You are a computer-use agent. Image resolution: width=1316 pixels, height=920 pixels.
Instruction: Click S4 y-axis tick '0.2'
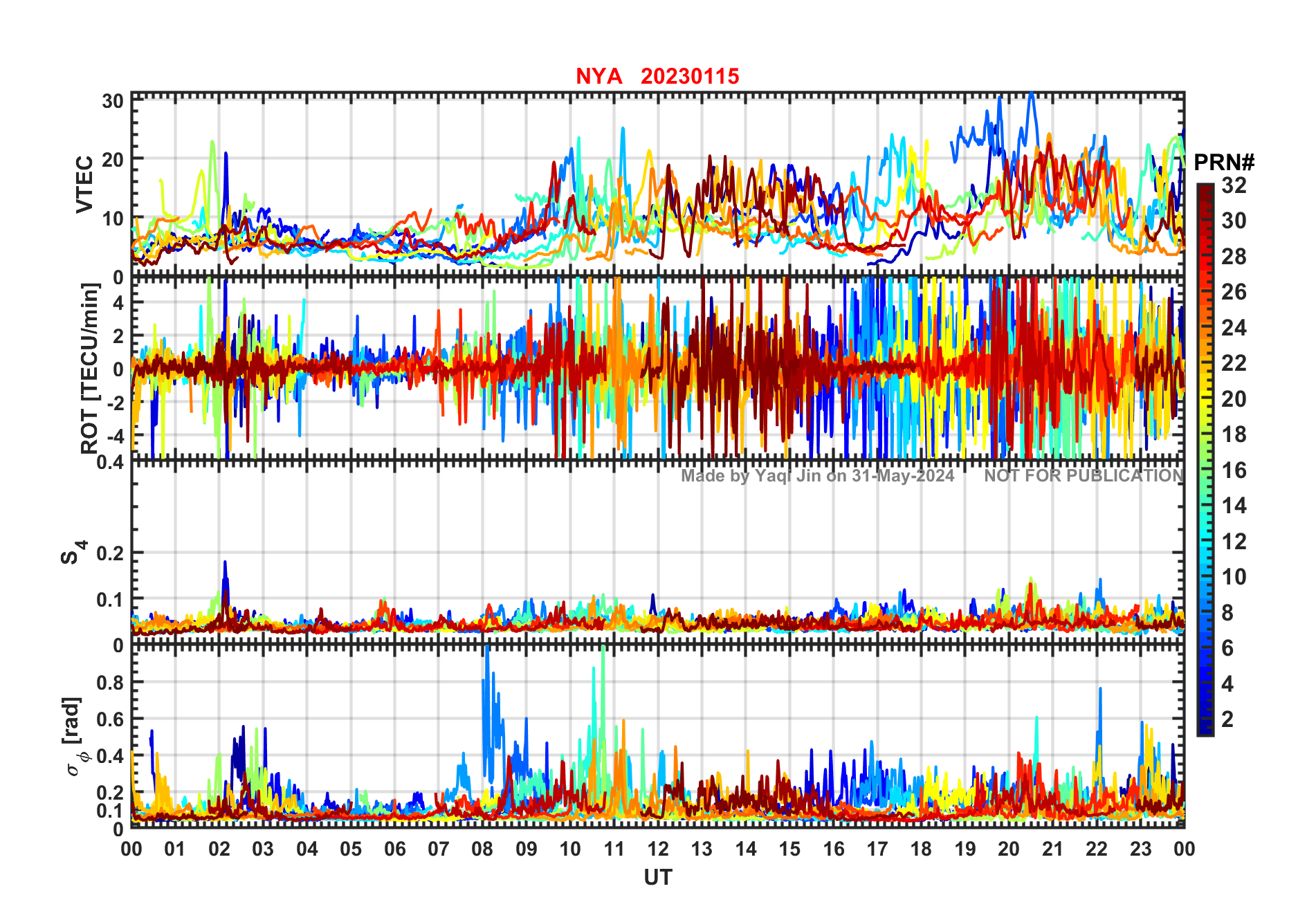click(x=110, y=553)
